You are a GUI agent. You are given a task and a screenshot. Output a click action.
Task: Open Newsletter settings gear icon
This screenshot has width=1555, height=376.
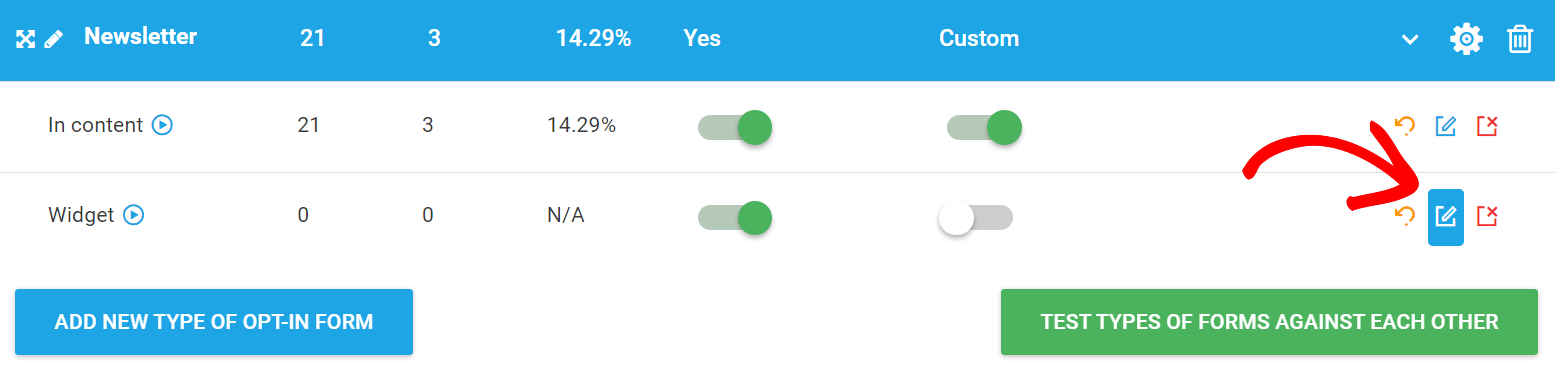click(1467, 40)
